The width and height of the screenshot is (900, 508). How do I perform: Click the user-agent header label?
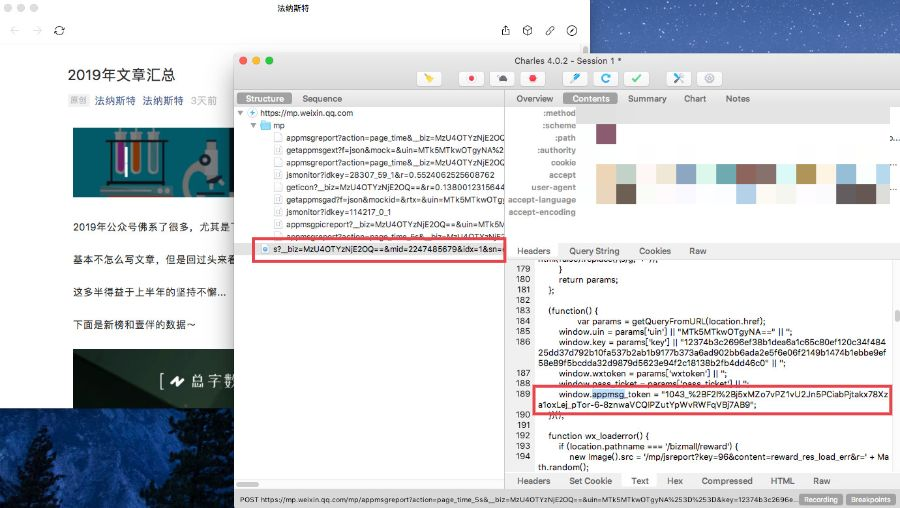[553, 187]
